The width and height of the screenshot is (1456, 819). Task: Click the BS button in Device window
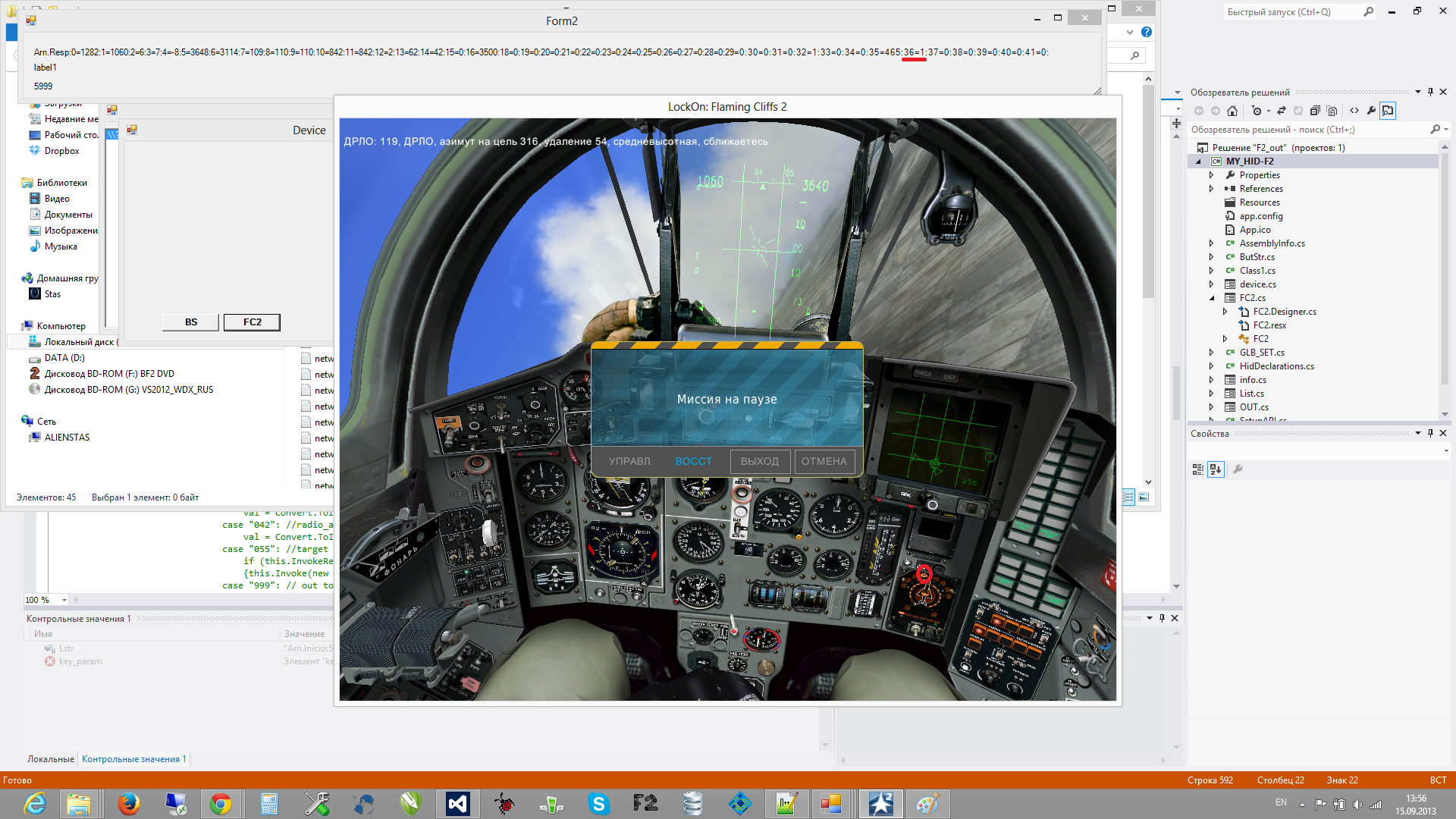pyautogui.click(x=191, y=322)
